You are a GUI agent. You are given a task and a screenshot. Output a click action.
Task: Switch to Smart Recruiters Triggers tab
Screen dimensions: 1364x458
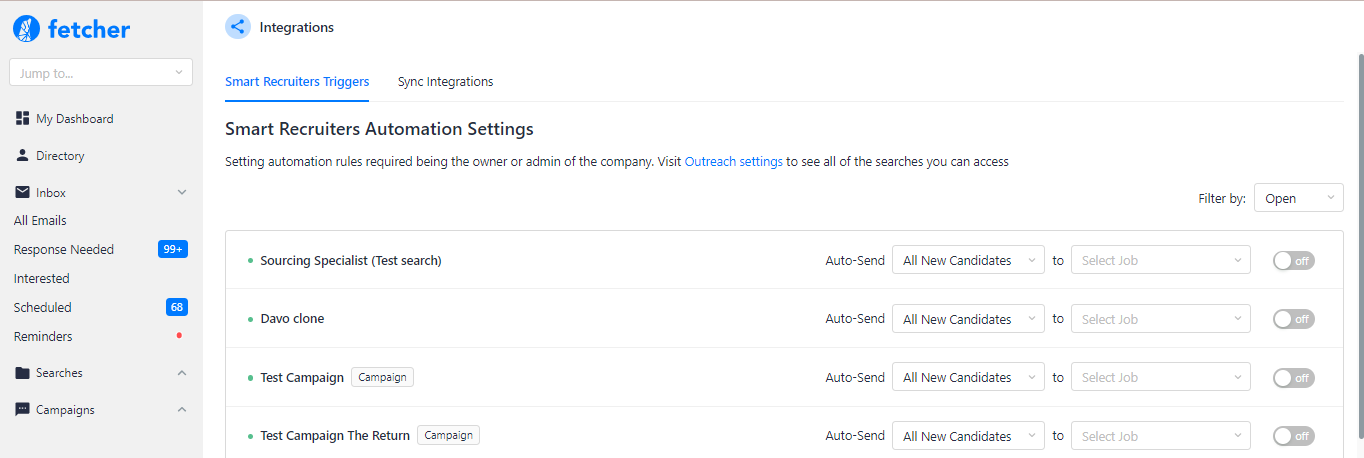(x=297, y=82)
